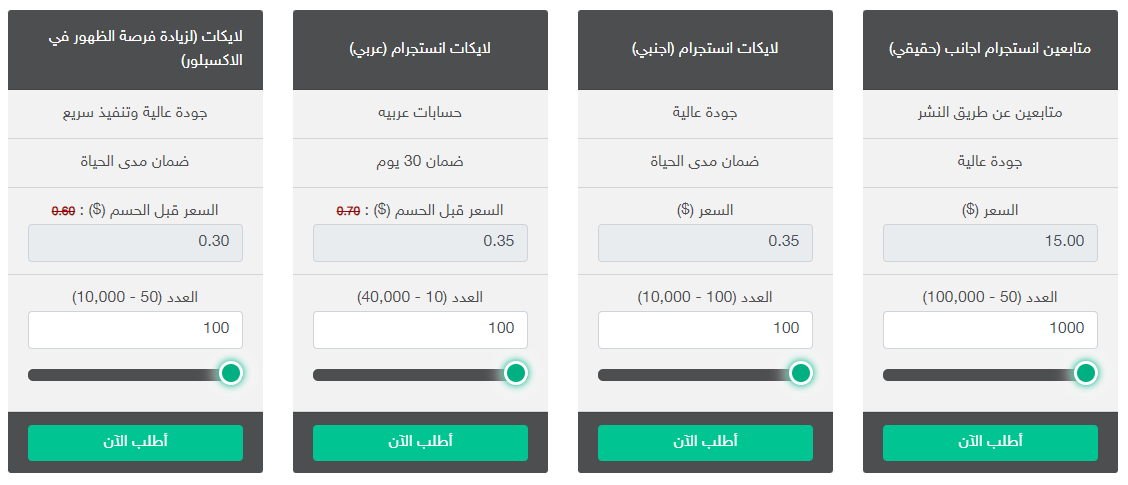
Task: Click the 15.00 price field
Action: pyautogui.click(x=990, y=243)
